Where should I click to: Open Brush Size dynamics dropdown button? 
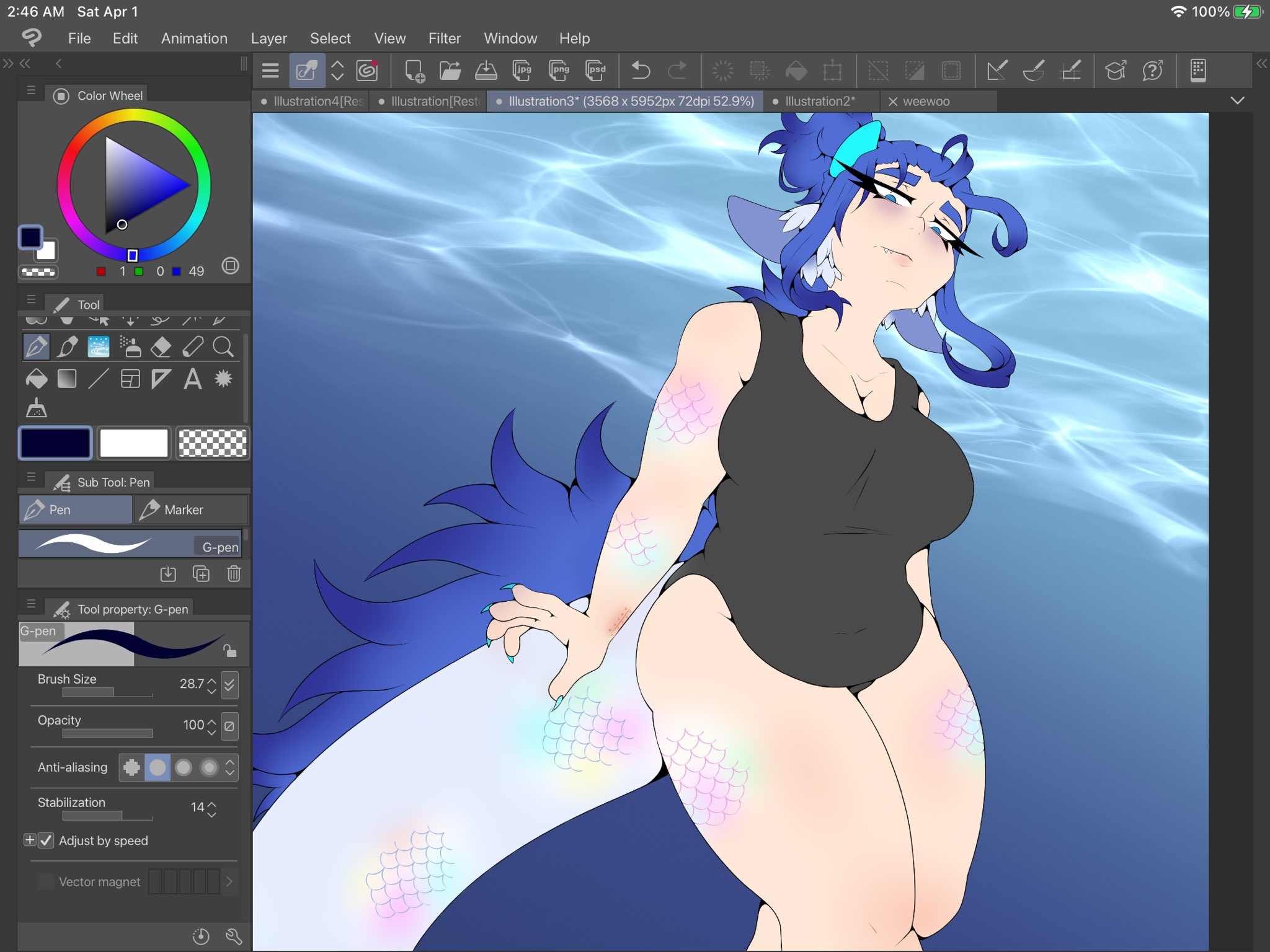click(x=229, y=685)
